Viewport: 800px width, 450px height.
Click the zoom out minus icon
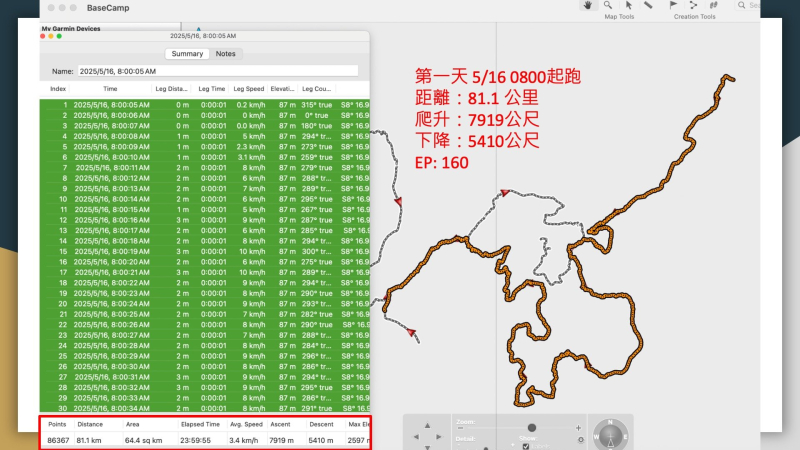coord(460,428)
